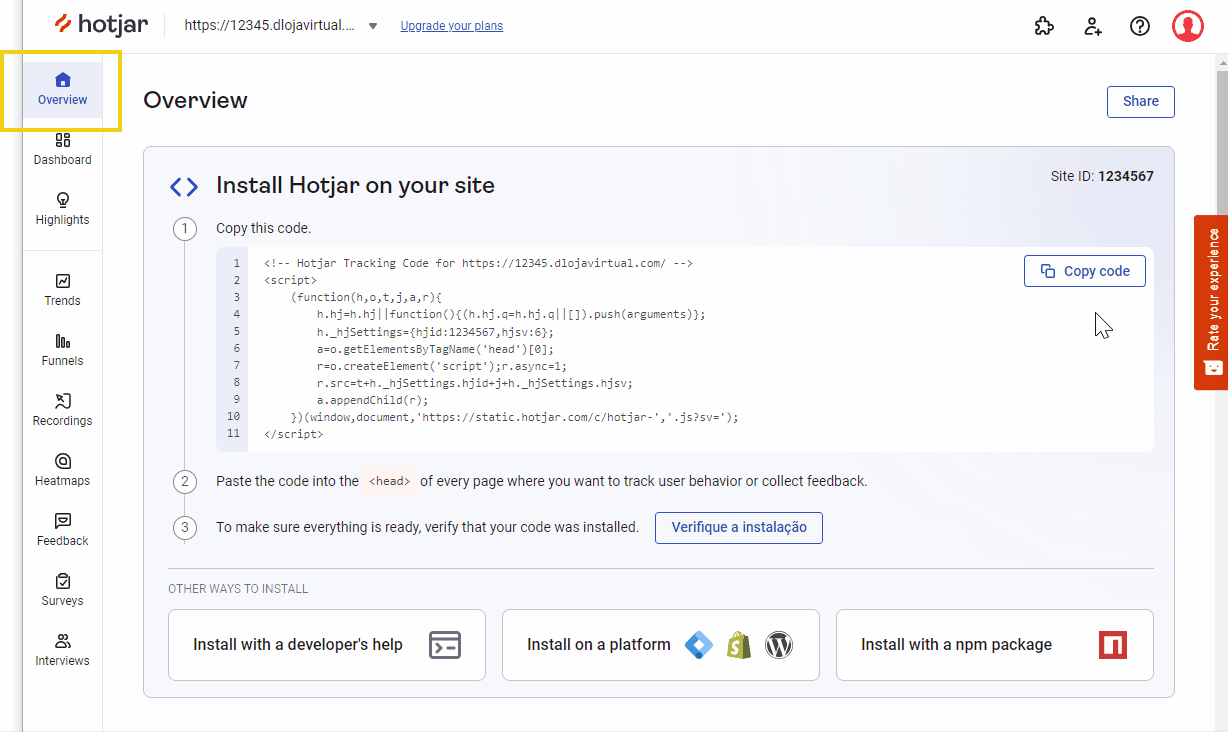Click the Site ID 1234567 text
This screenshot has height=732, width=1228.
click(x=1102, y=176)
